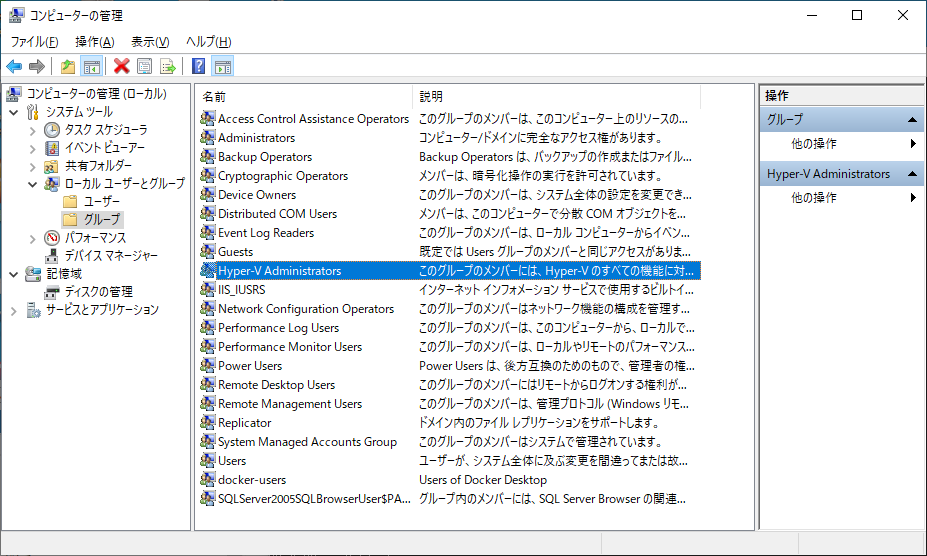Viewport: 927px width, 556px height.
Task: Click the Users group icon
Action: (208, 461)
